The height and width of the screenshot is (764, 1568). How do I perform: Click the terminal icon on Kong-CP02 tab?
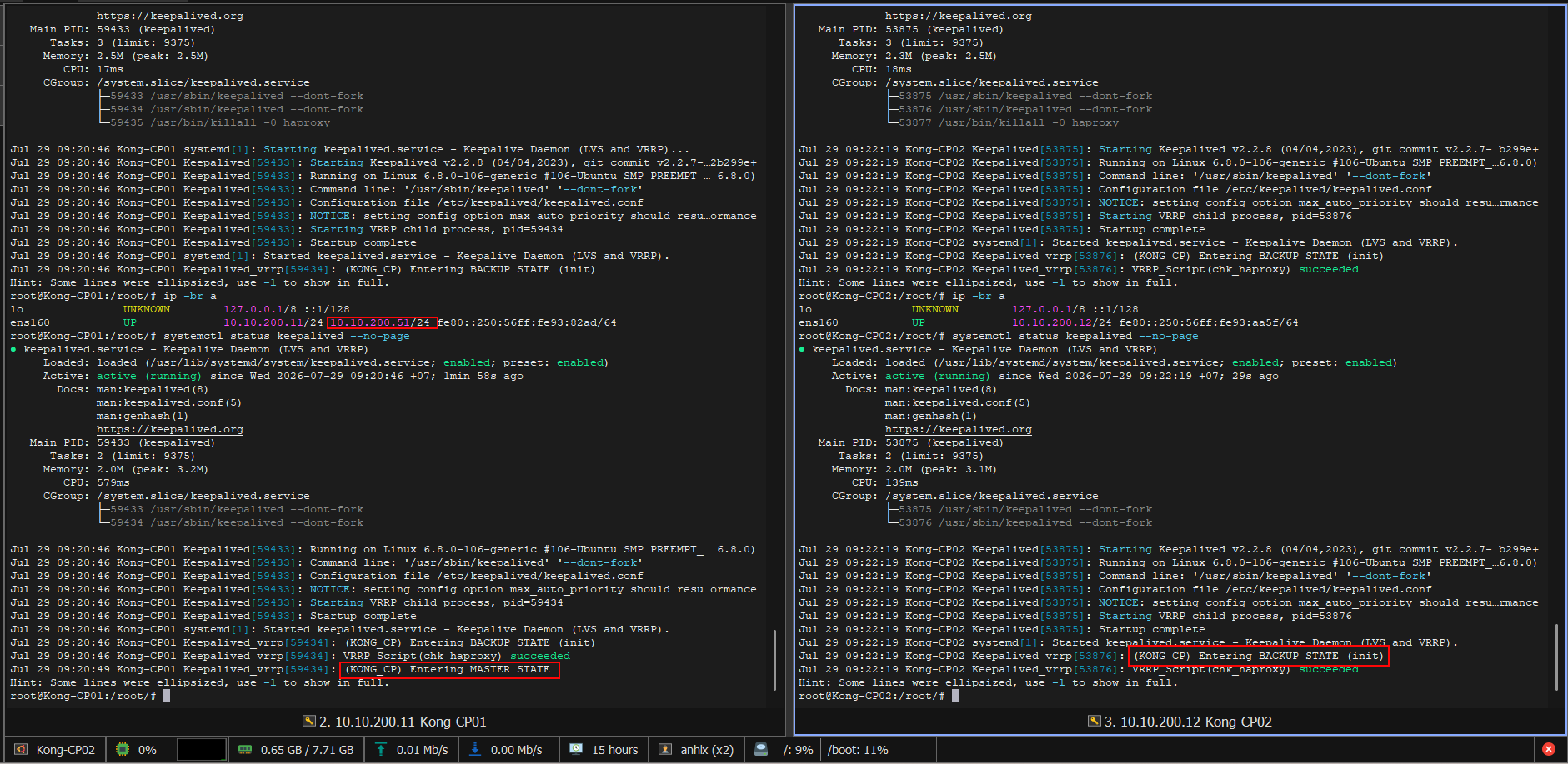click(x=1094, y=722)
